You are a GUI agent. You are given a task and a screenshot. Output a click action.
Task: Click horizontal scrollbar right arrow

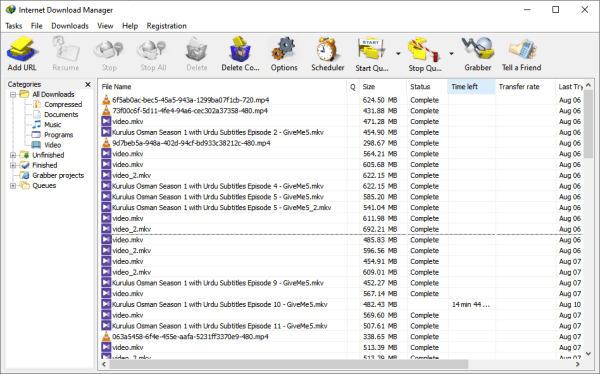tap(578, 364)
